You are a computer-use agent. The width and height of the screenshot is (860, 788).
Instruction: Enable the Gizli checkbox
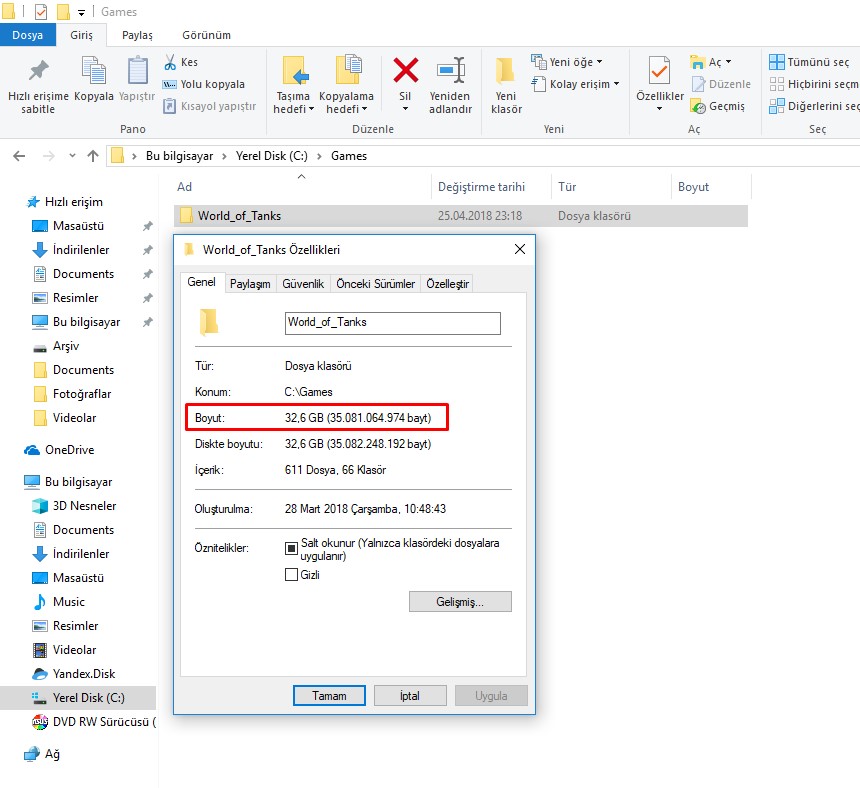pyautogui.click(x=292, y=575)
